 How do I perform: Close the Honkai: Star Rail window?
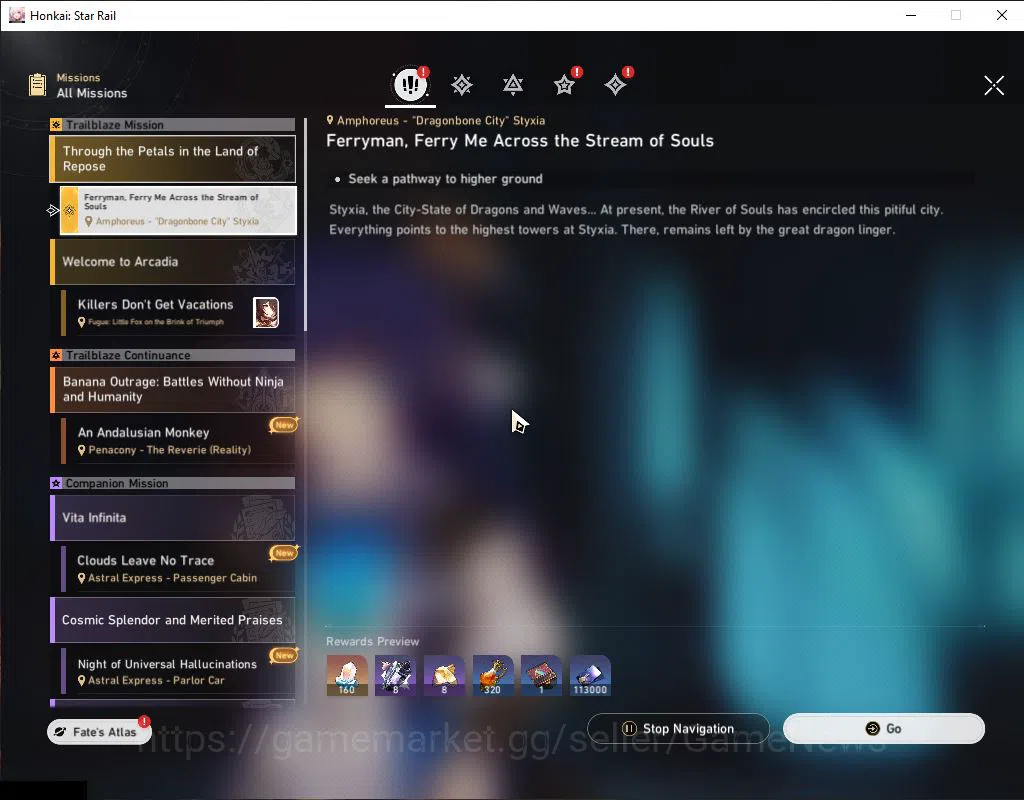click(1002, 15)
